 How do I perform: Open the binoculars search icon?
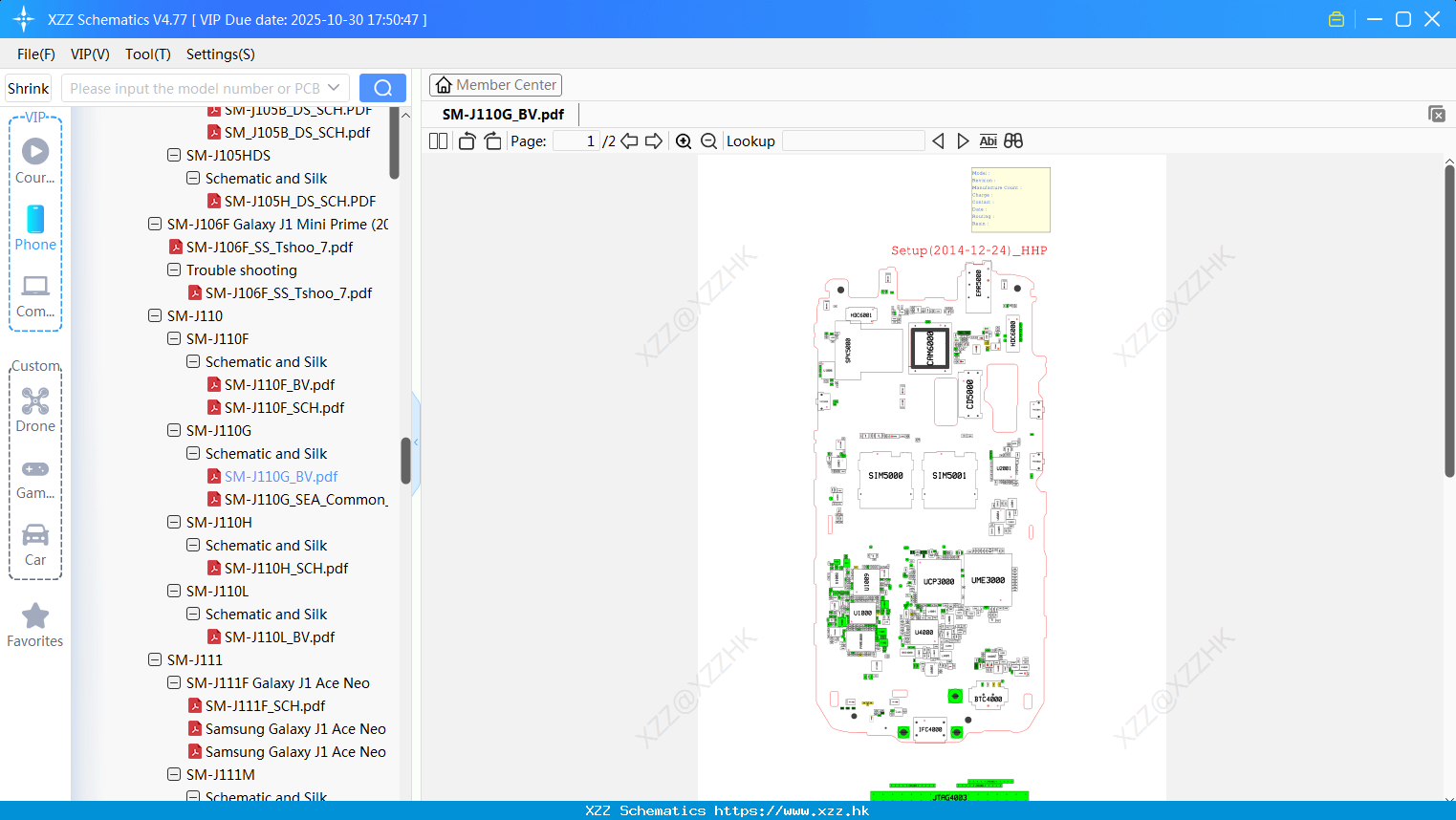click(1013, 141)
